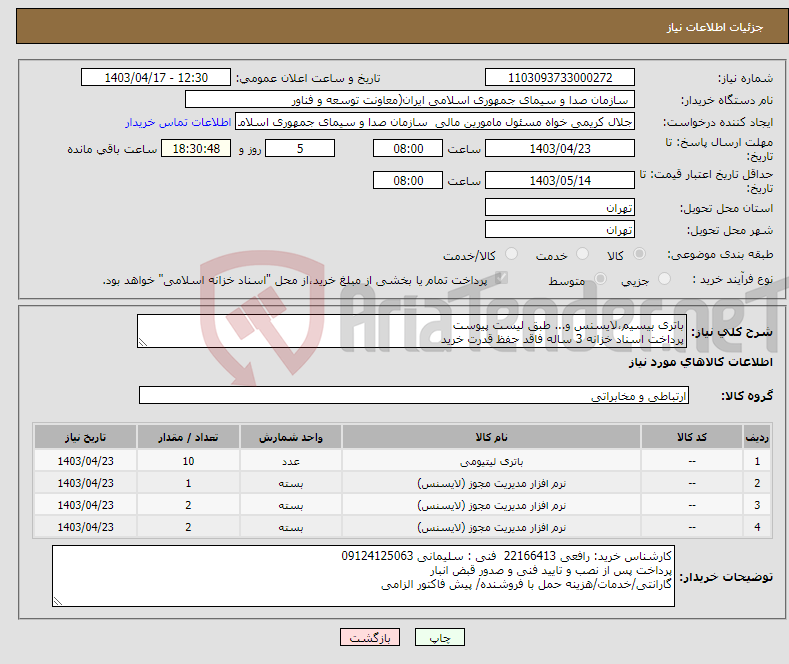Click the need number field 1103093733000272
Screen dimensions: 789x664
(560, 77)
